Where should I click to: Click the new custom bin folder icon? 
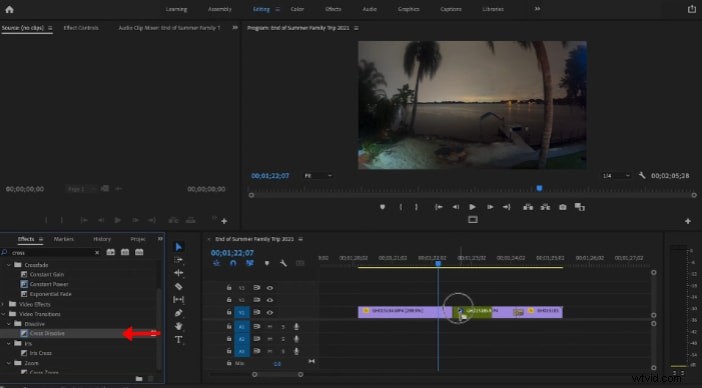point(139,379)
